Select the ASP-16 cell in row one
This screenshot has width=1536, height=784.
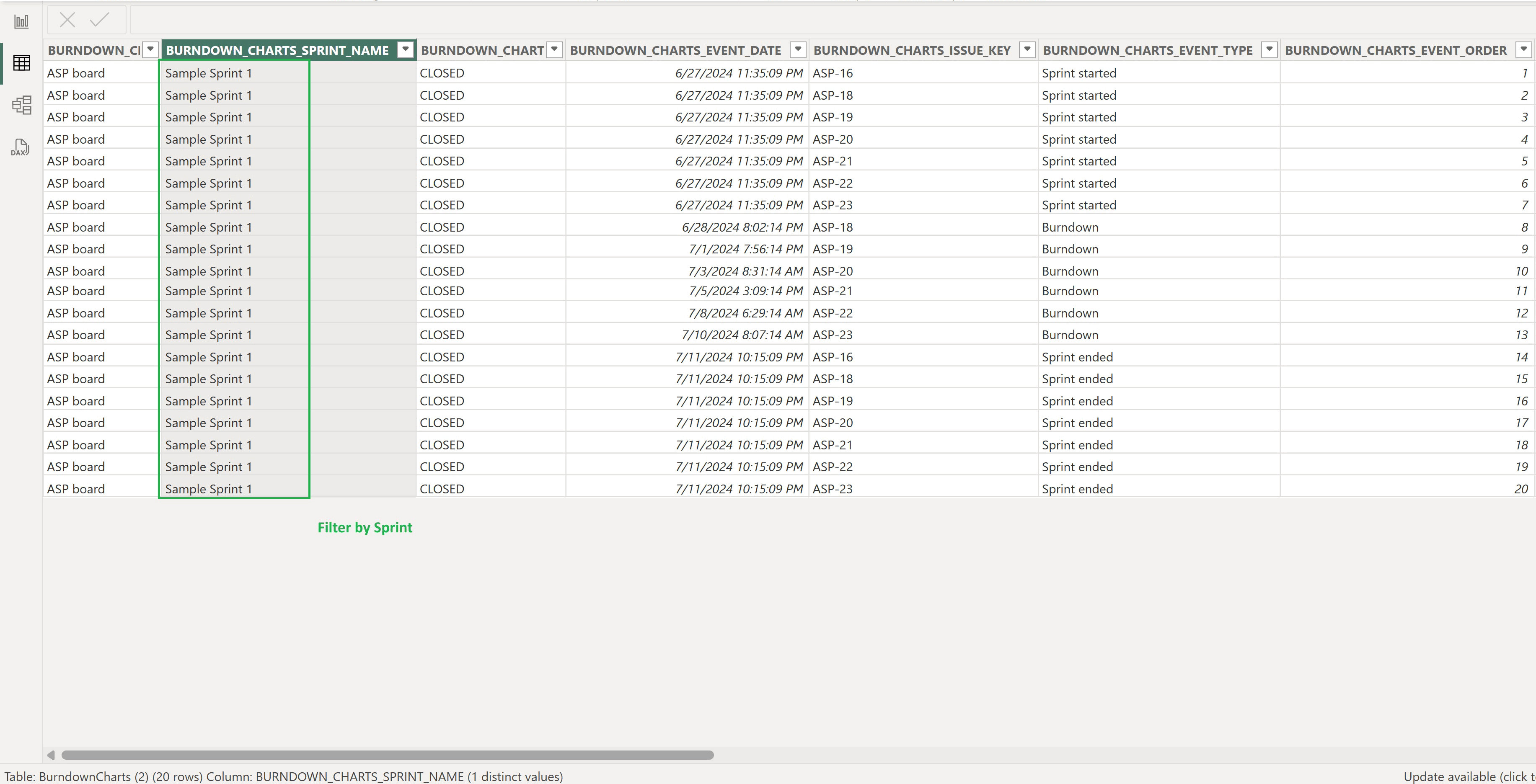tap(833, 72)
